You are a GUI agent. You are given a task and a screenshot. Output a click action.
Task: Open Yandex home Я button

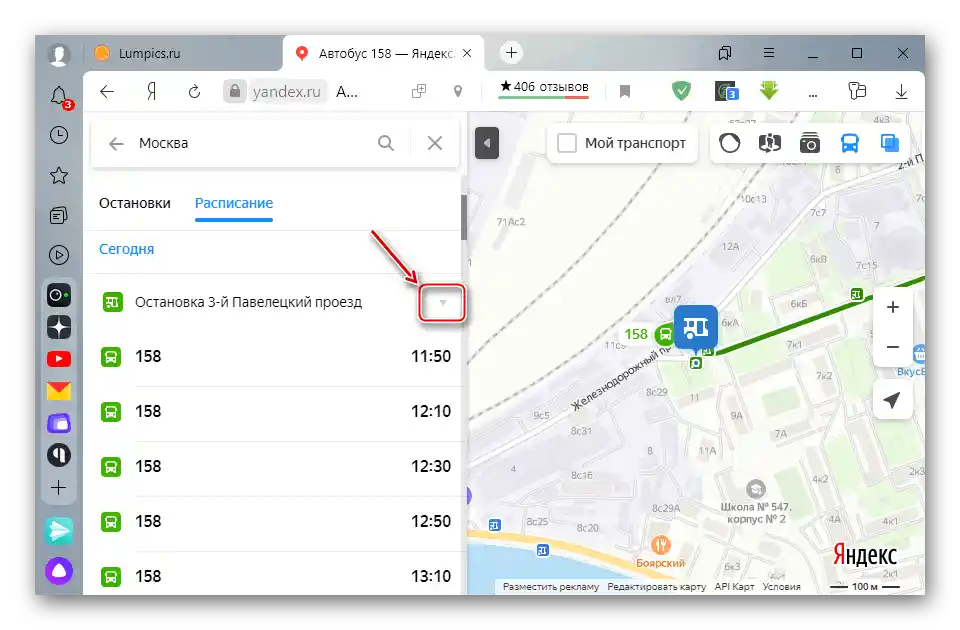click(152, 92)
